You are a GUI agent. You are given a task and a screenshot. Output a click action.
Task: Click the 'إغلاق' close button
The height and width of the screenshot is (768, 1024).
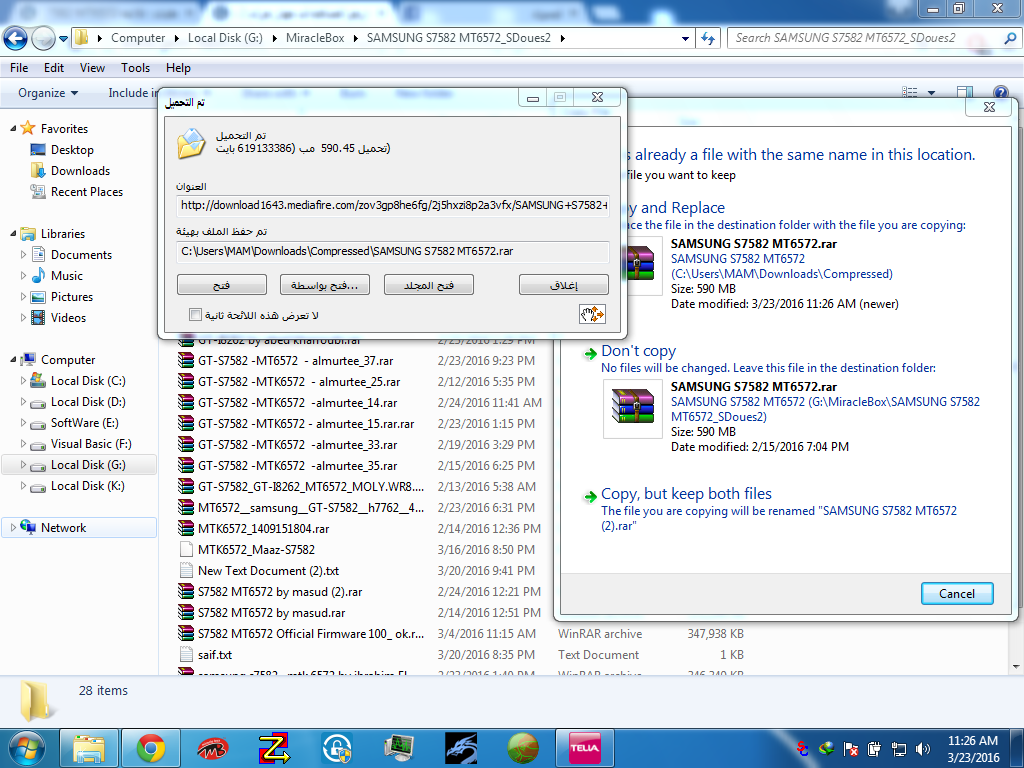564,285
